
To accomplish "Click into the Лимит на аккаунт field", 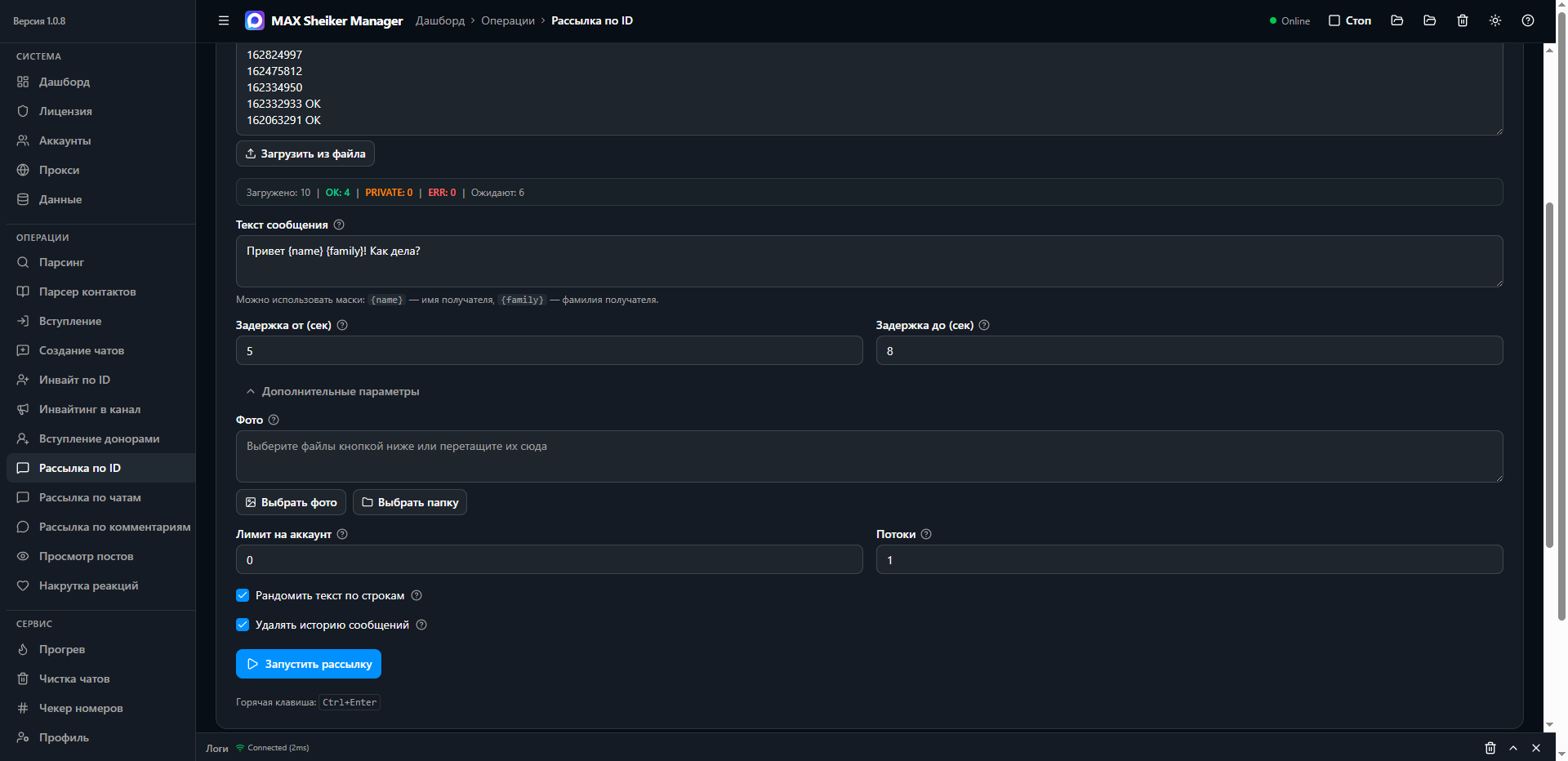I will 550,559.
